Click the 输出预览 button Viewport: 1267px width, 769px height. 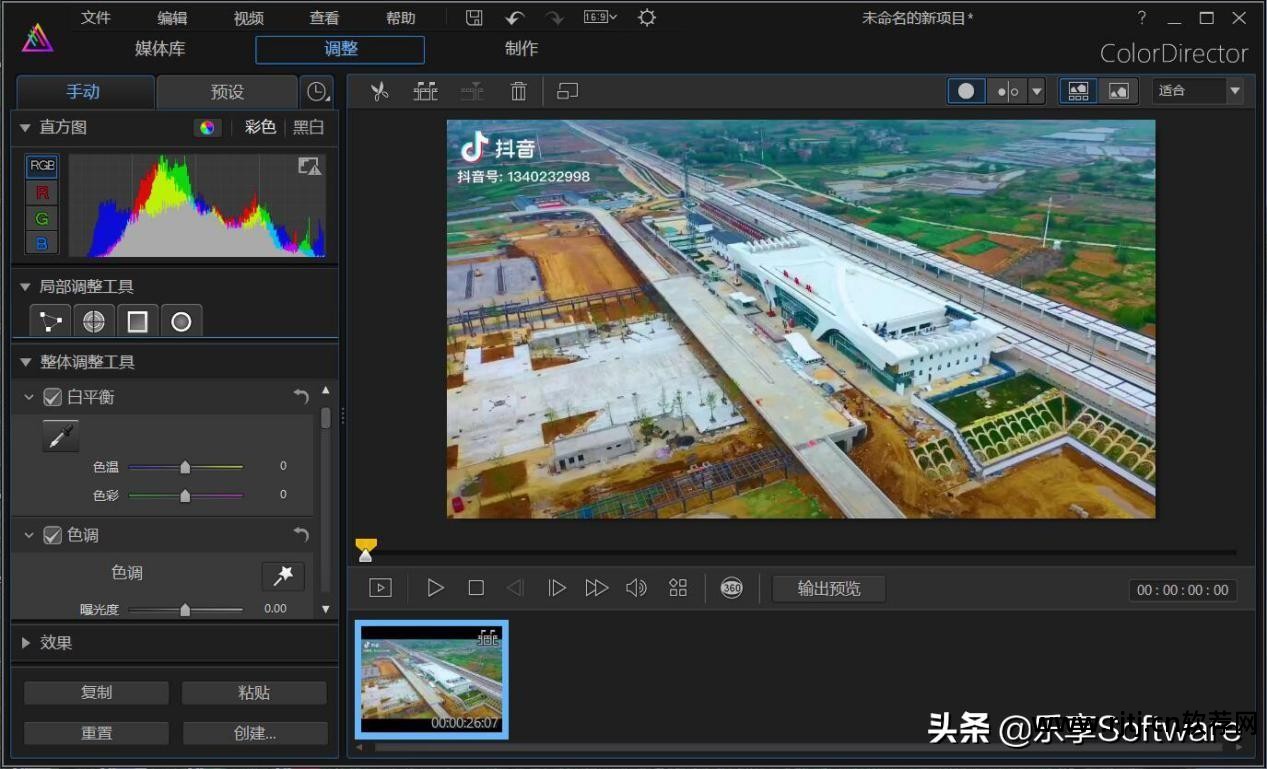coord(828,588)
